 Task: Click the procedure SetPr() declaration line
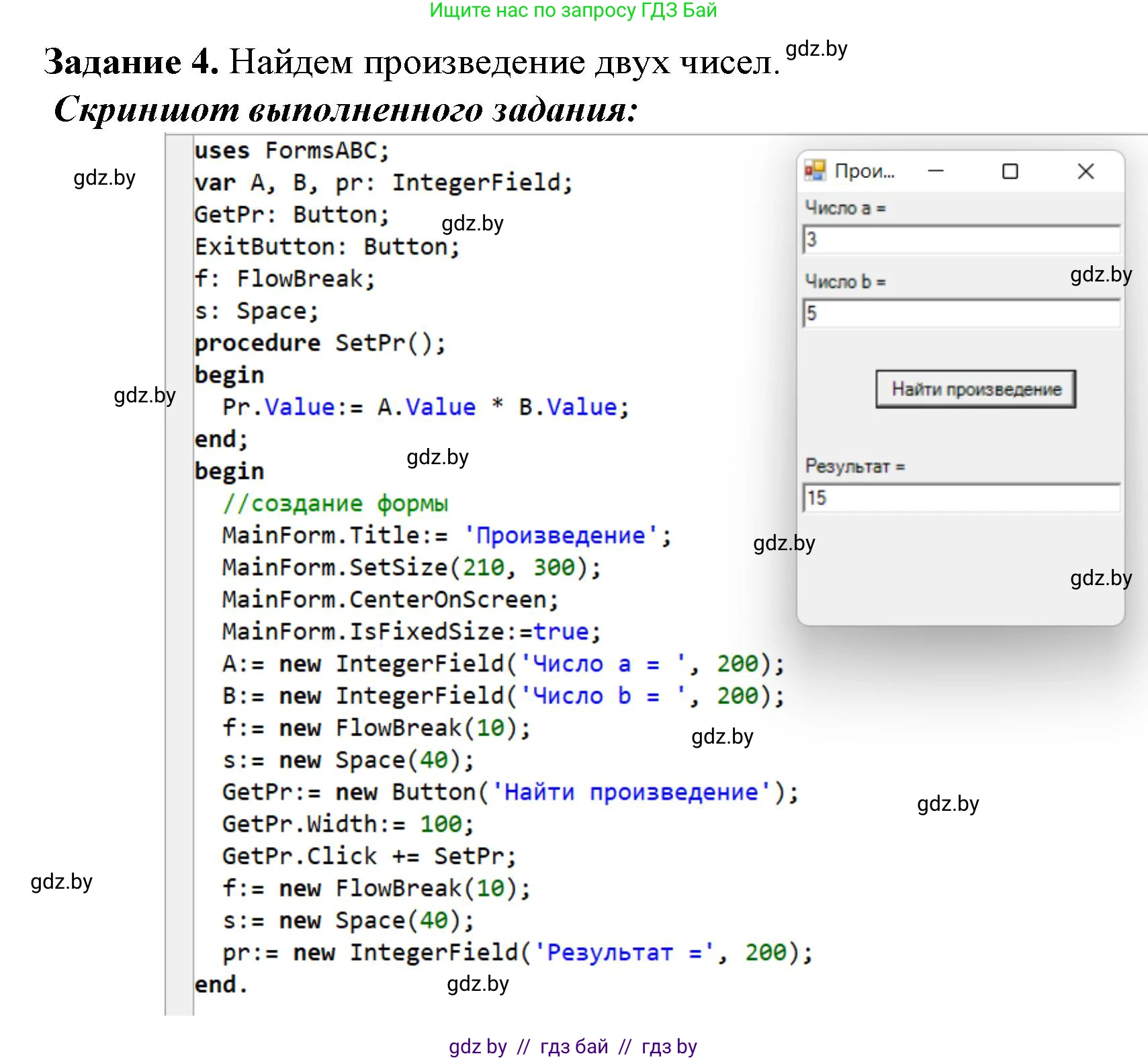click(x=320, y=343)
